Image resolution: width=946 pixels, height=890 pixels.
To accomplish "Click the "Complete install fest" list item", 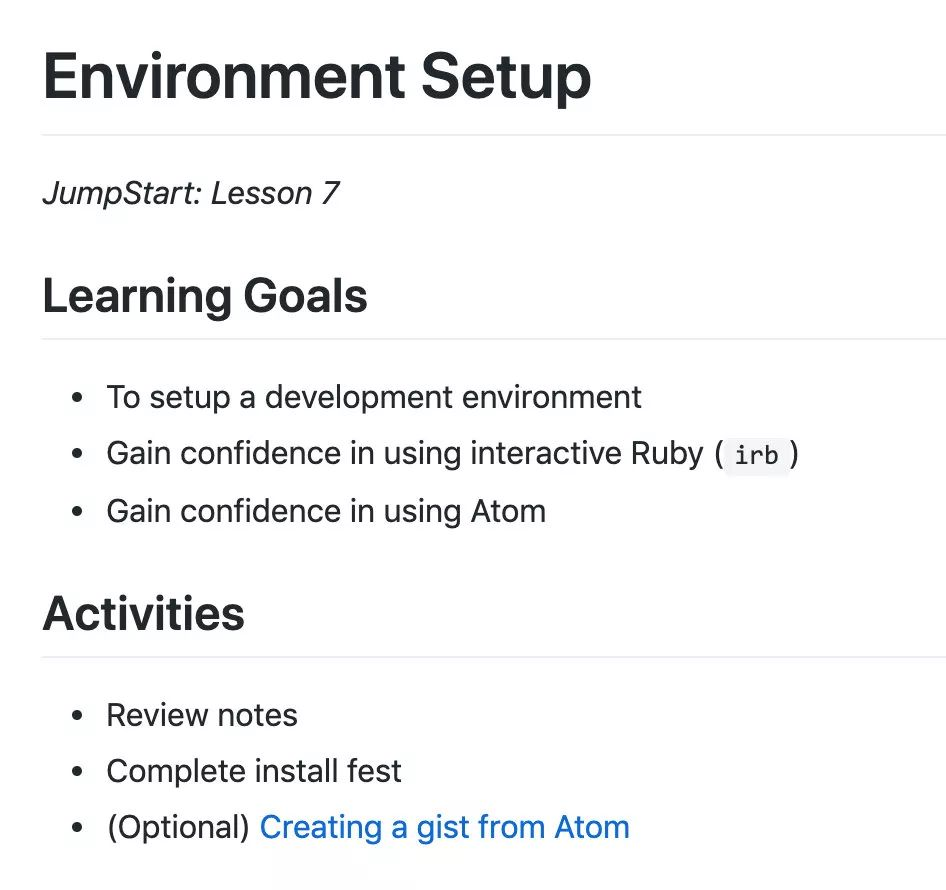I will coord(254,771).
